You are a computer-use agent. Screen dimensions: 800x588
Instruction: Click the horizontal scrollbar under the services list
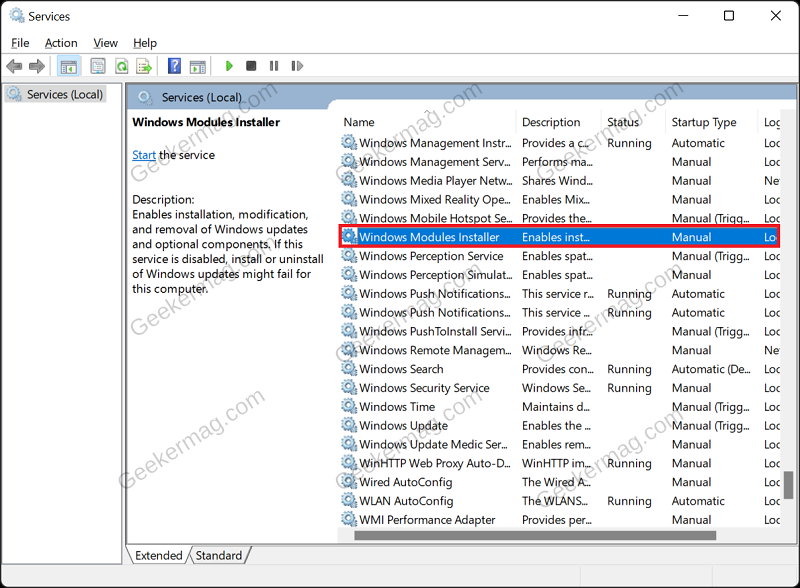click(x=535, y=535)
